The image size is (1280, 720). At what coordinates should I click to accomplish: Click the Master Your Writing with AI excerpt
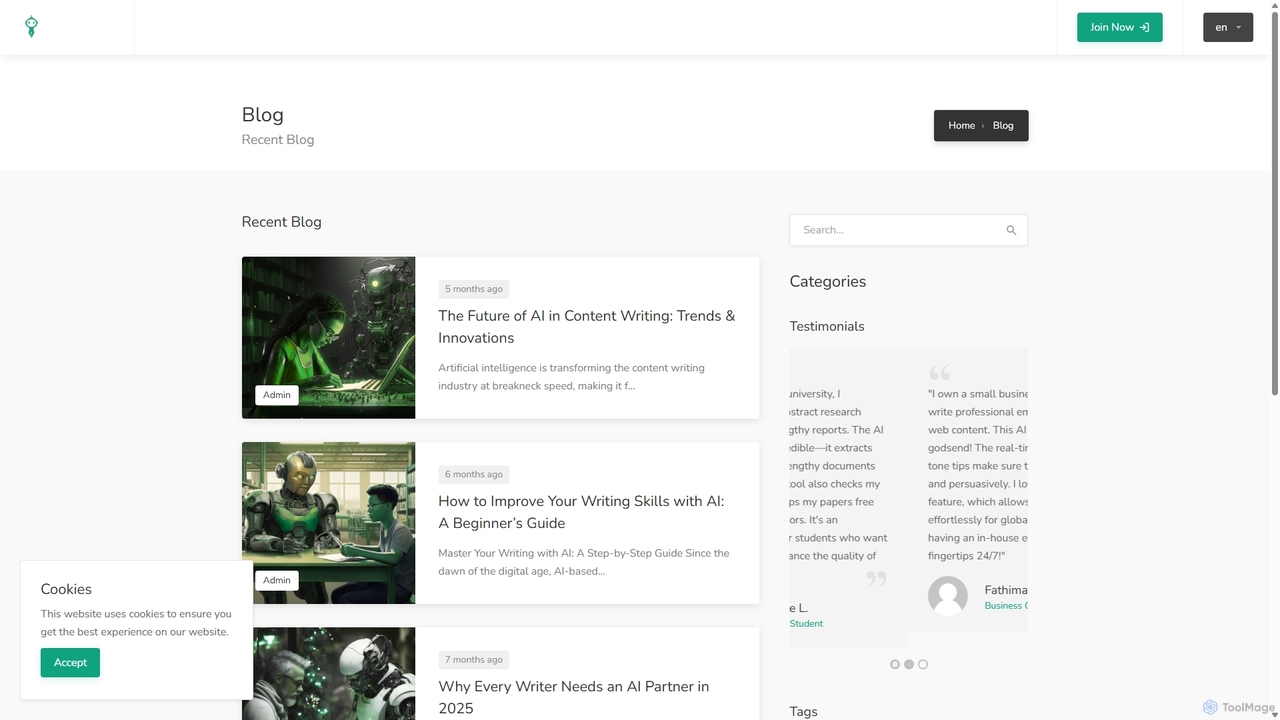pyautogui.click(x=584, y=562)
